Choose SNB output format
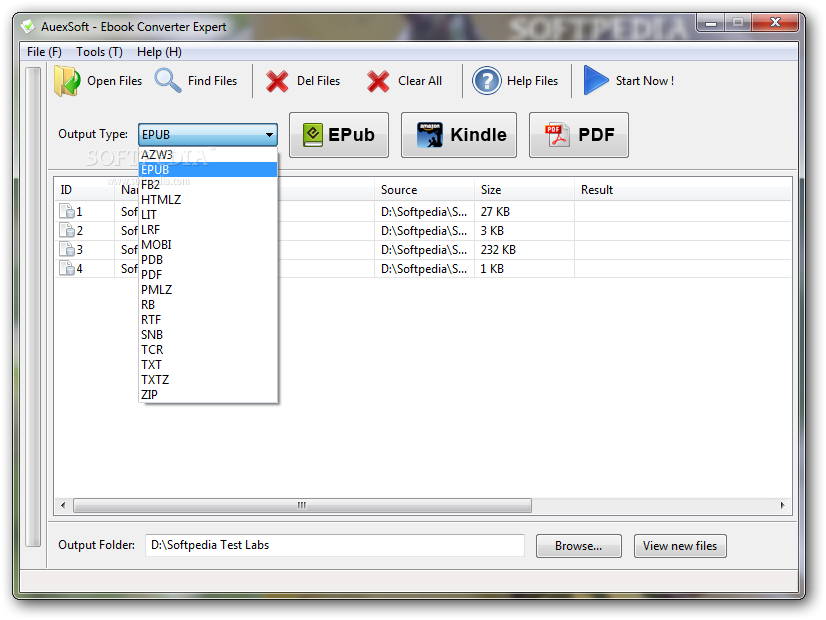Screen dimensions: 826x620 tap(208, 335)
